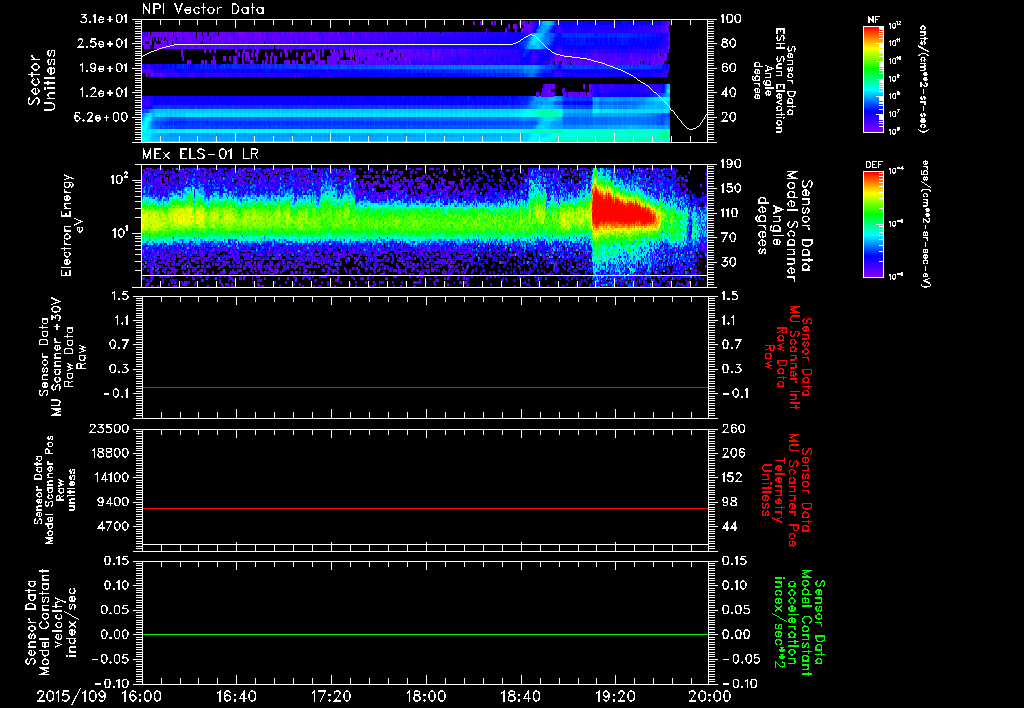
Task: Click the "3.1e+01" sector tick value
Action: [x=106, y=18]
